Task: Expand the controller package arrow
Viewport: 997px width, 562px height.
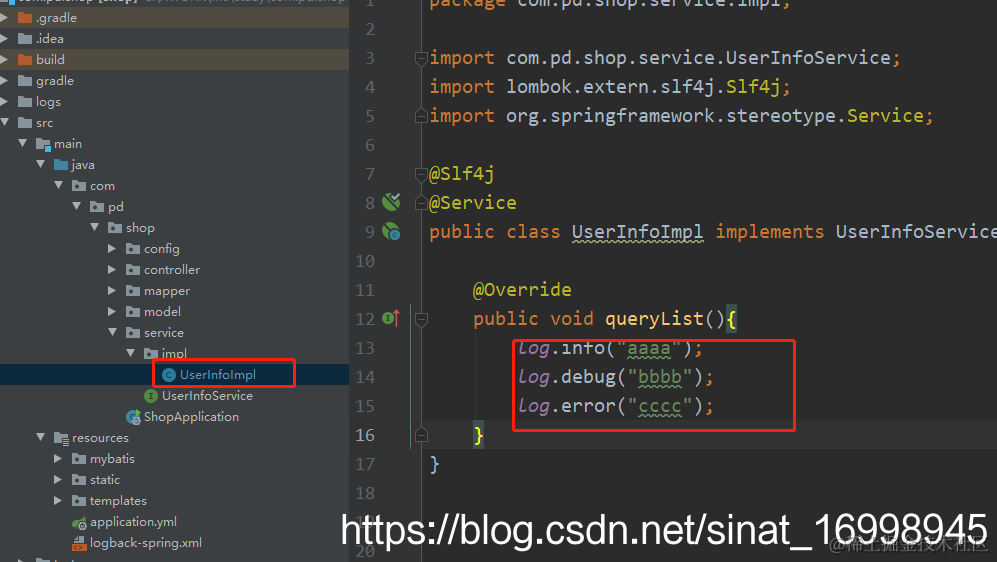Action: coord(112,270)
